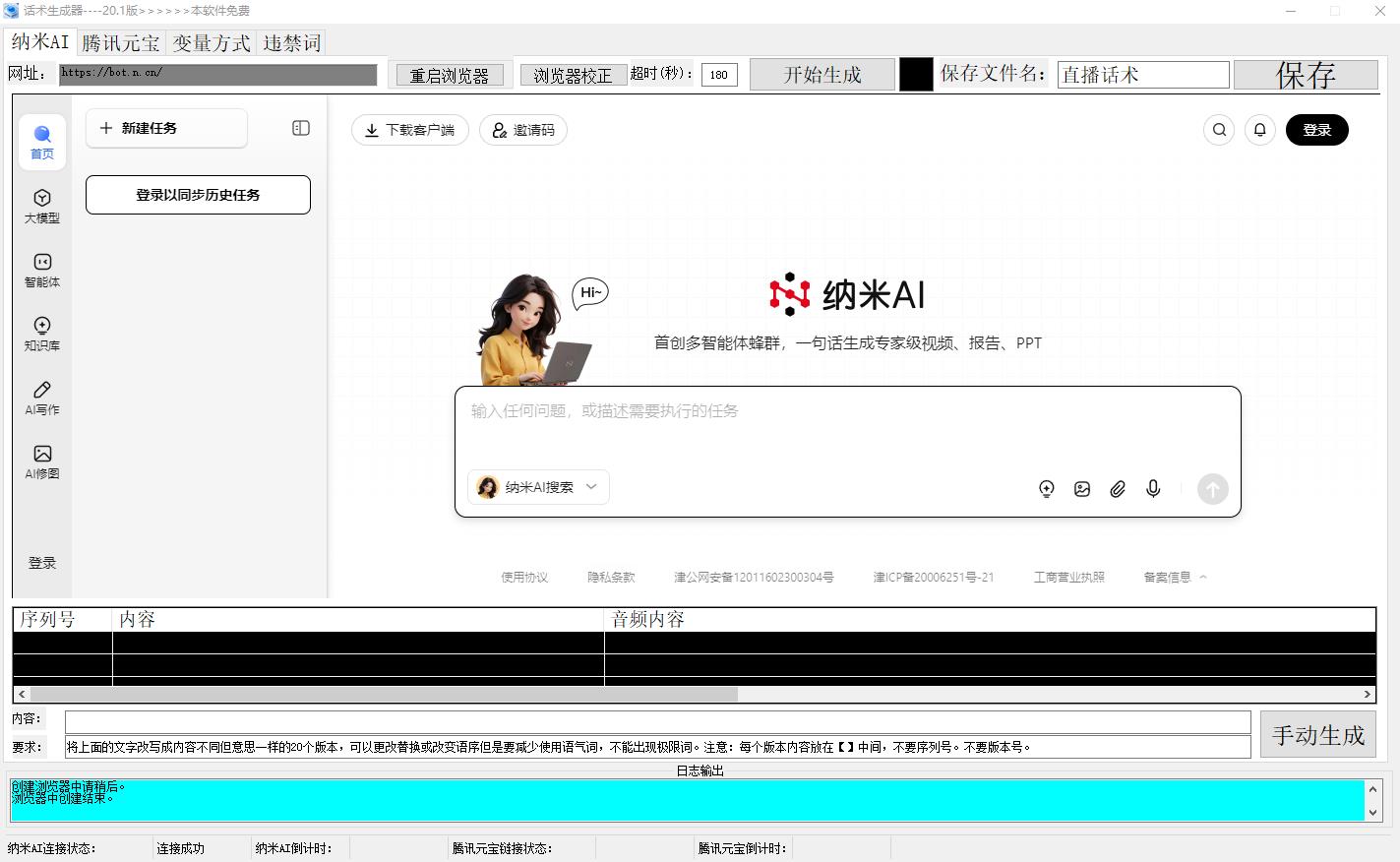Click the large 保存 button
The width and height of the screenshot is (1400, 862).
click(1306, 75)
